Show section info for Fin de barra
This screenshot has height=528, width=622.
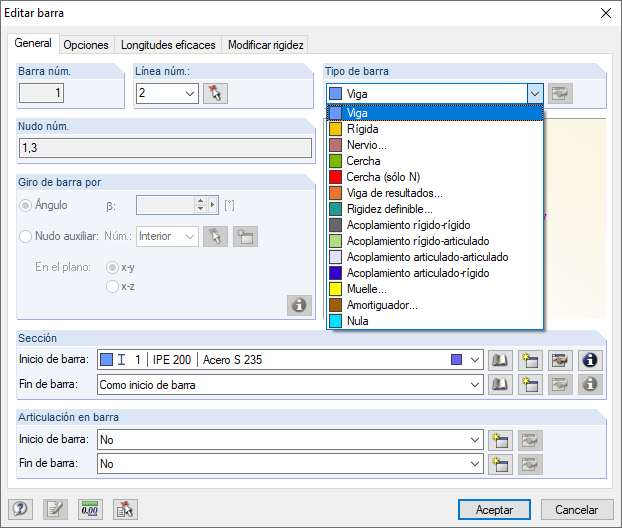tap(590, 384)
